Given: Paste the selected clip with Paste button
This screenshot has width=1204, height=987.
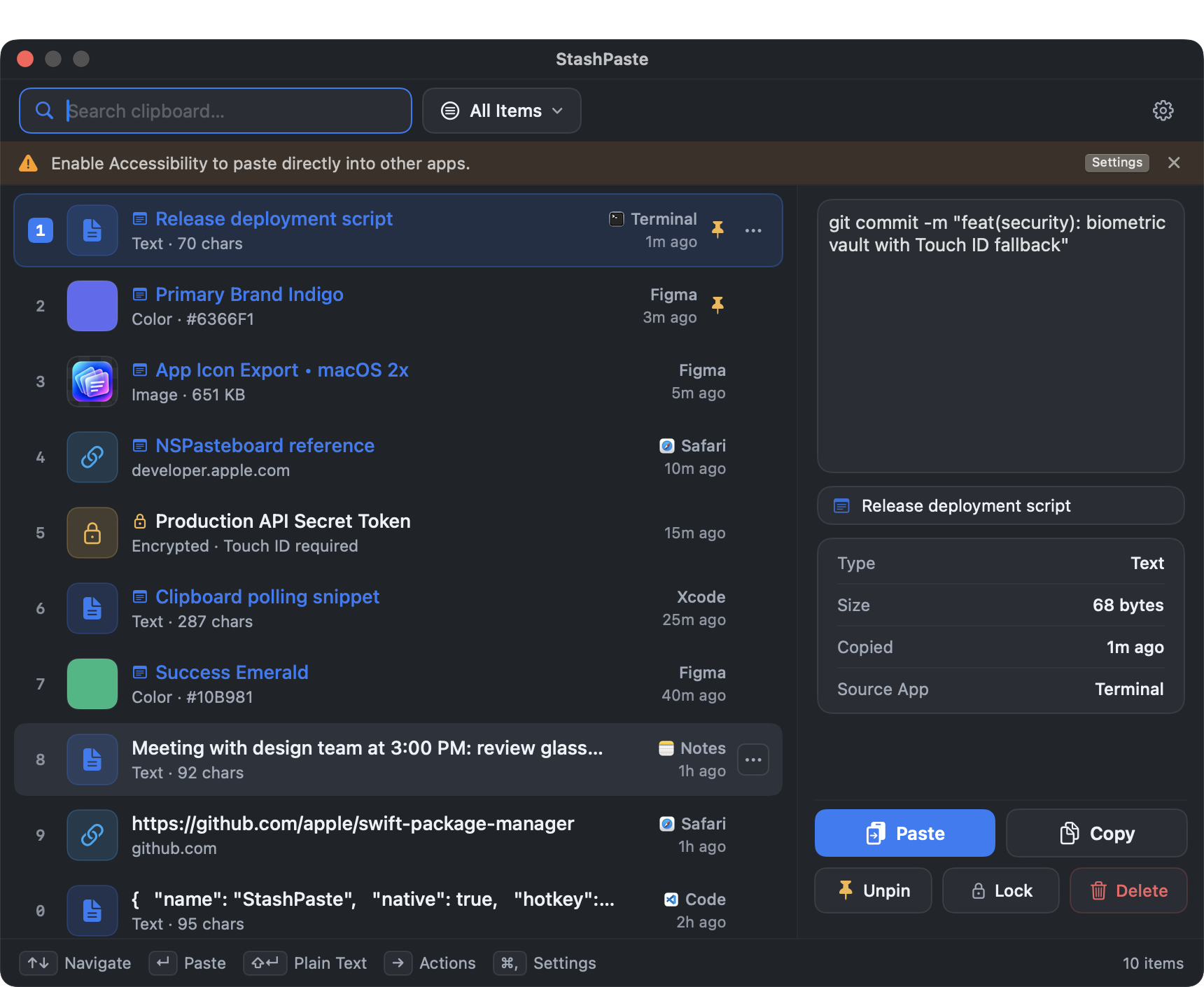Looking at the screenshot, I should (x=904, y=833).
